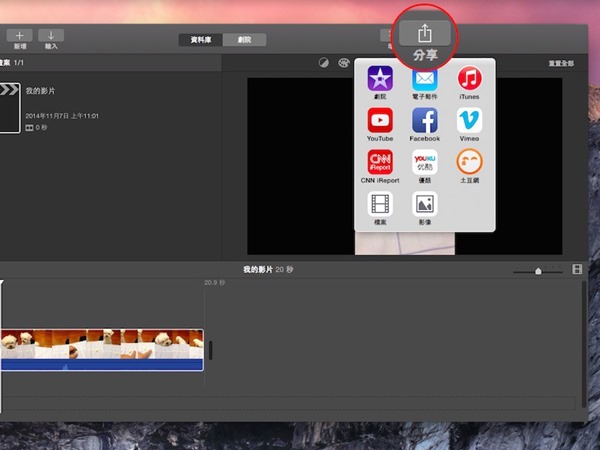Open the color balance adjustment tool
The width and height of the screenshot is (600, 450).
(x=324, y=62)
